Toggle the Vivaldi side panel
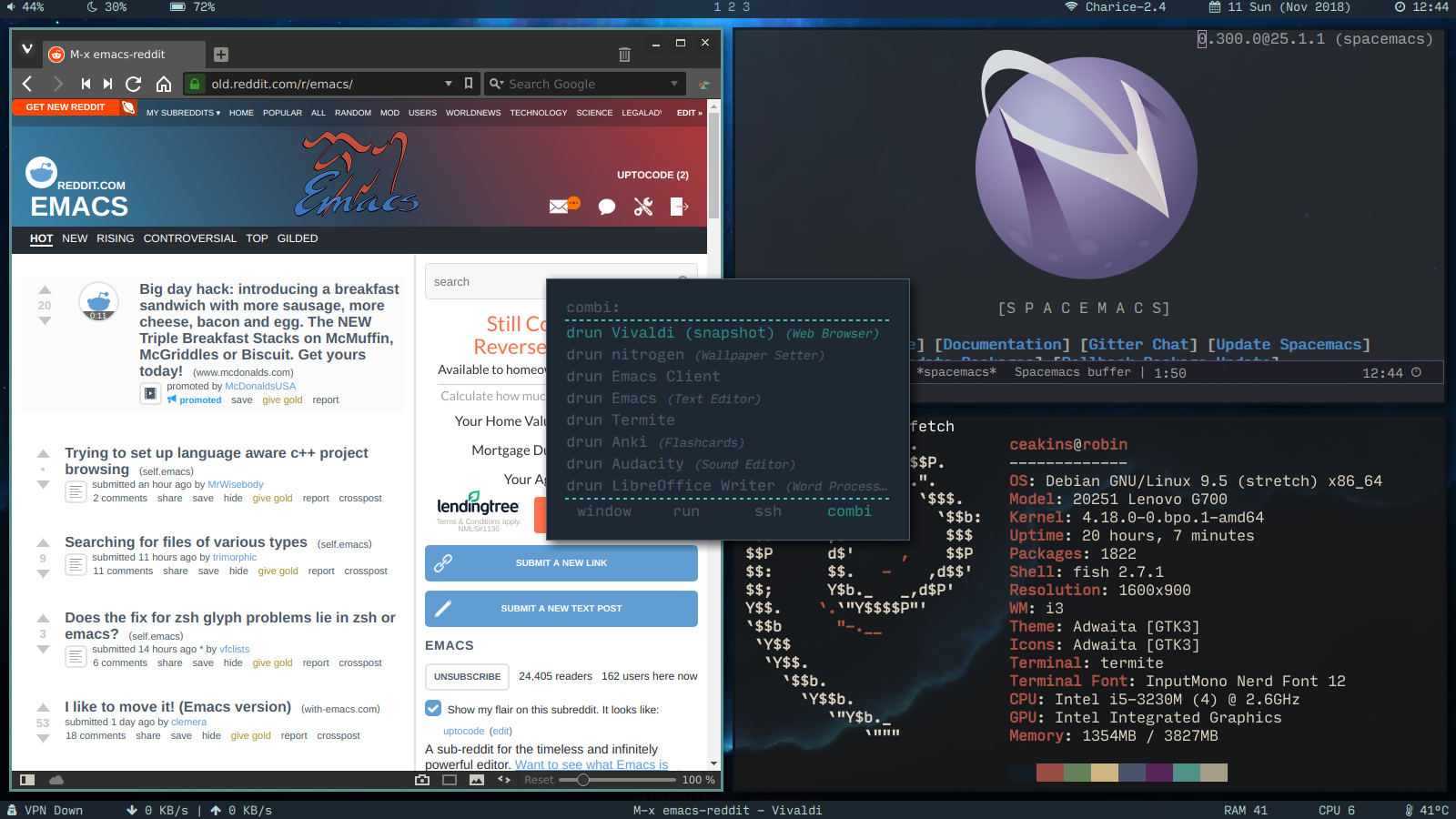This screenshot has width=1456, height=819. pyautogui.click(x=27, y=780)
